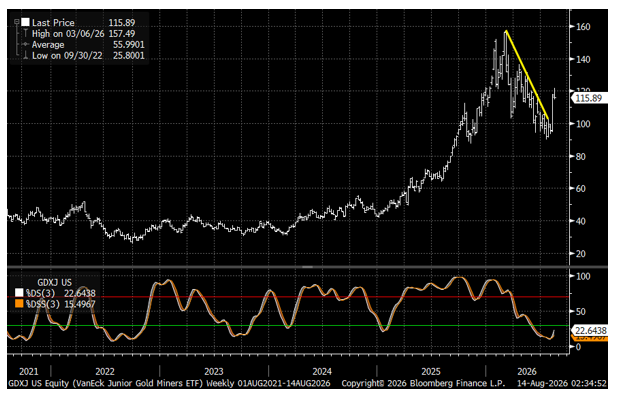
Task: Select the %DSS(3) legend label
Action: tap(42, 304)
